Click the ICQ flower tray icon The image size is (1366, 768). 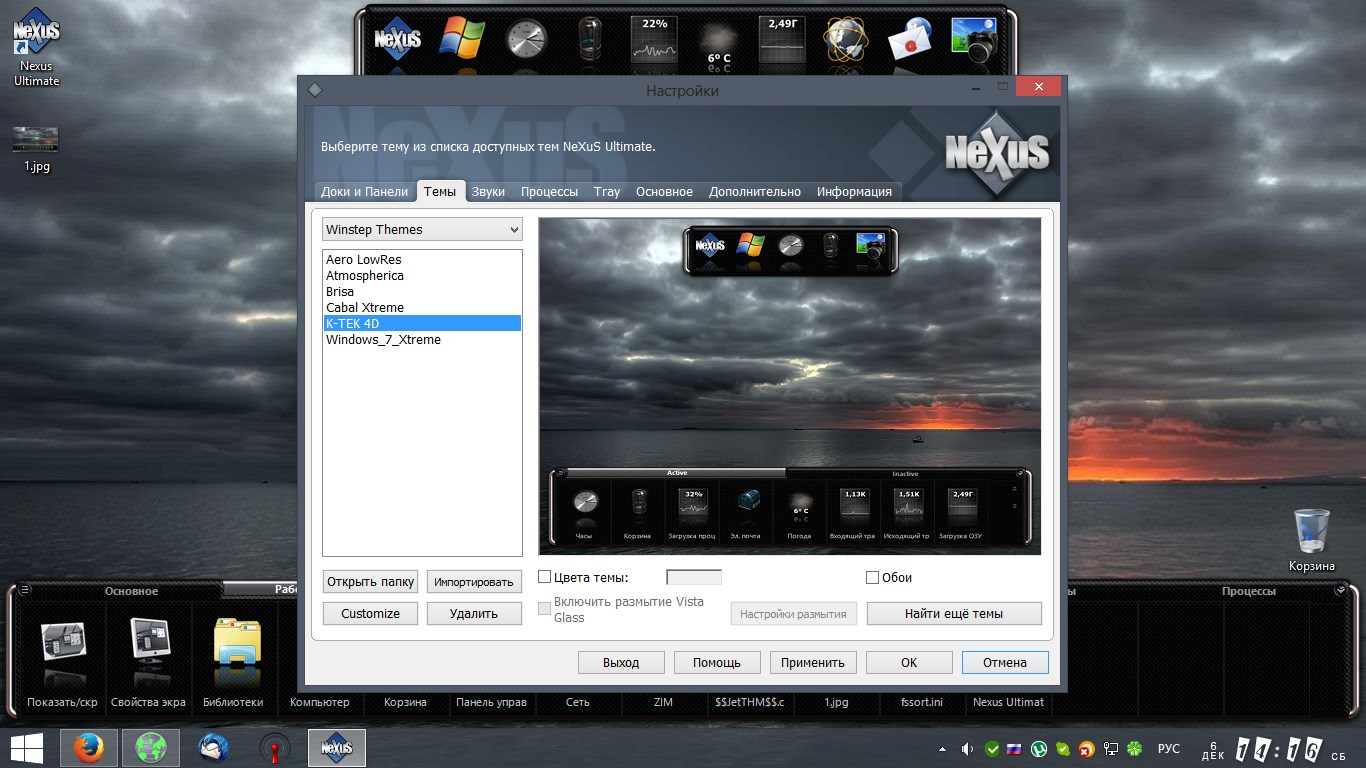click(x=1134, y=748)
